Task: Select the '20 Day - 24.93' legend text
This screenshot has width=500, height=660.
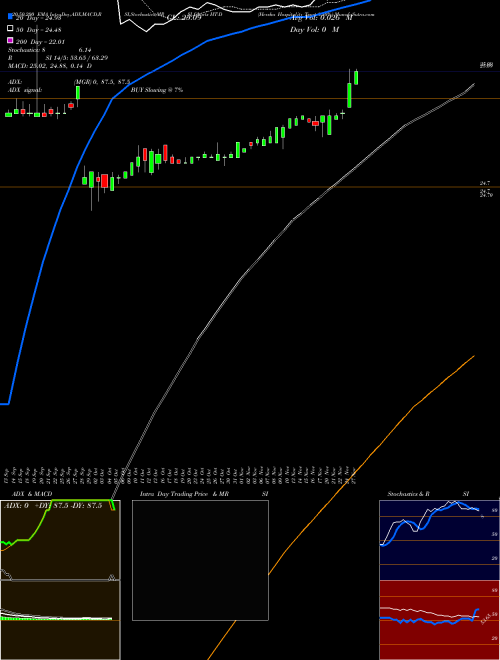Action: coord(38,18)
